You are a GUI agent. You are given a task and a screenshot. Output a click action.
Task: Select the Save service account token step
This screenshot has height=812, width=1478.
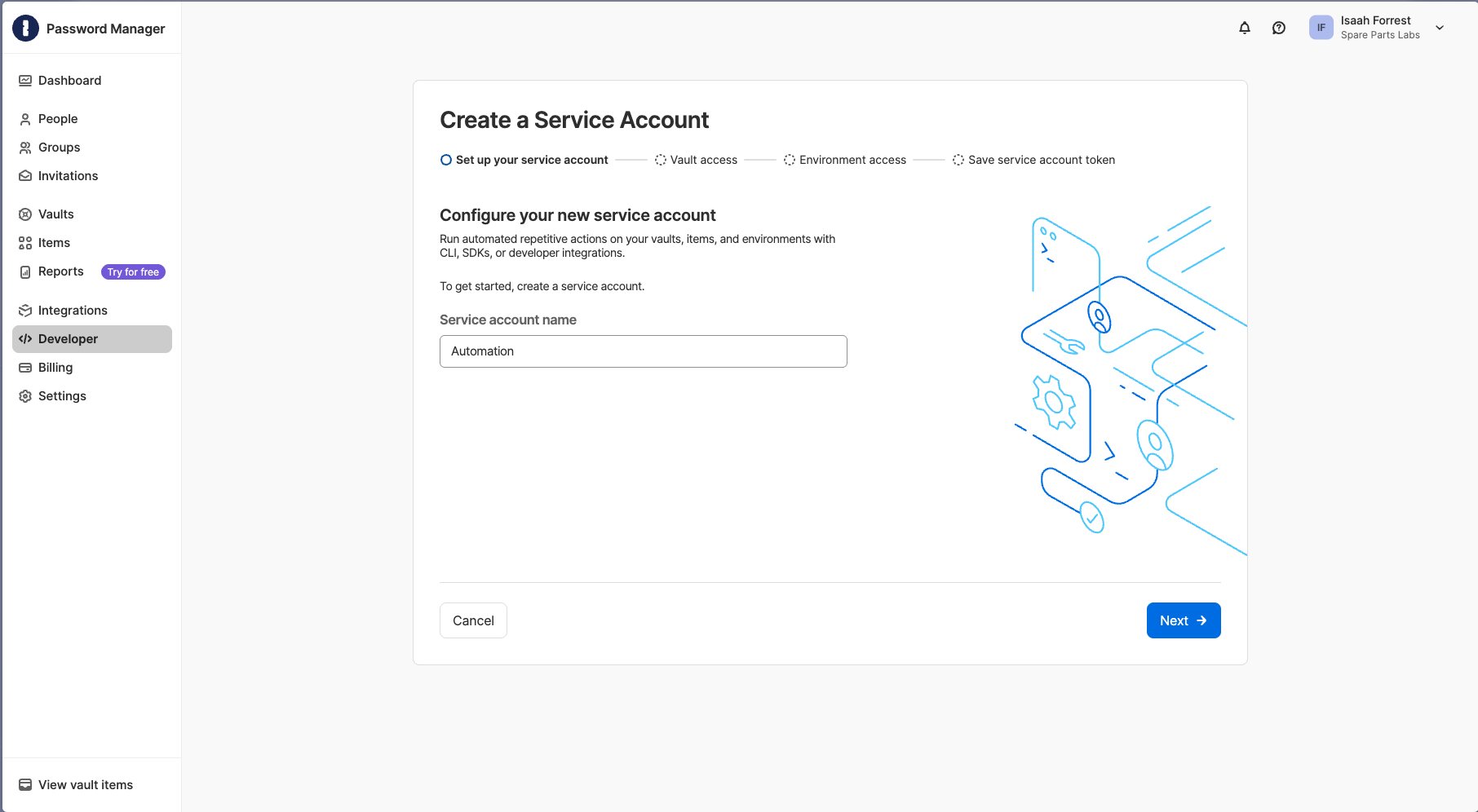click(1033, 160)
